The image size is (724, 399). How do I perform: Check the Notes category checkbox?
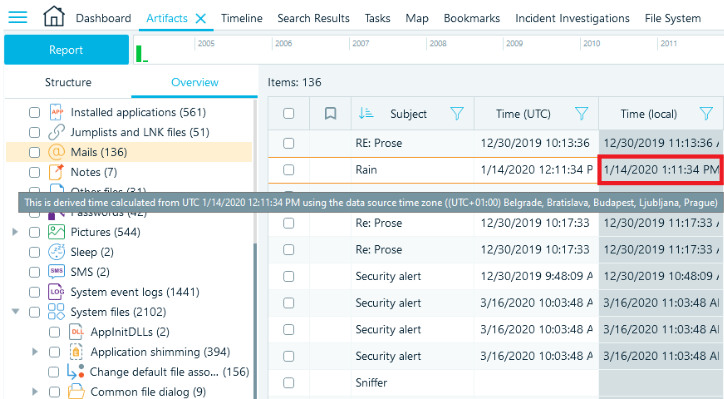[35, 172]
